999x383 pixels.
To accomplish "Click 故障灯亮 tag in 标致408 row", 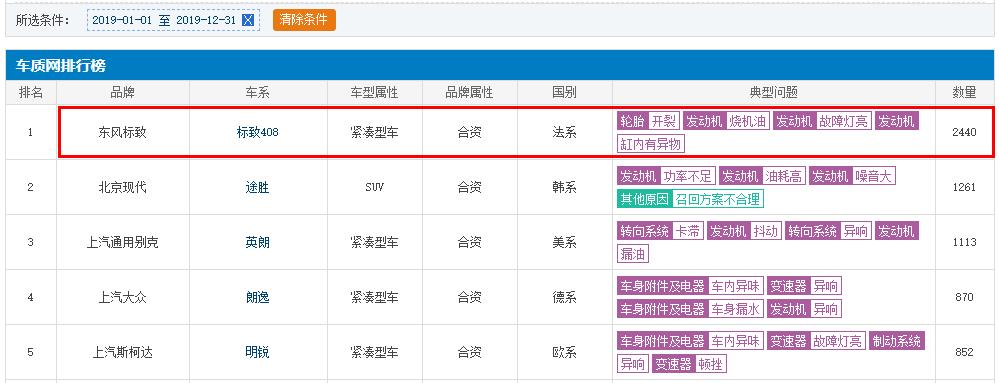I will click(844, 121).
